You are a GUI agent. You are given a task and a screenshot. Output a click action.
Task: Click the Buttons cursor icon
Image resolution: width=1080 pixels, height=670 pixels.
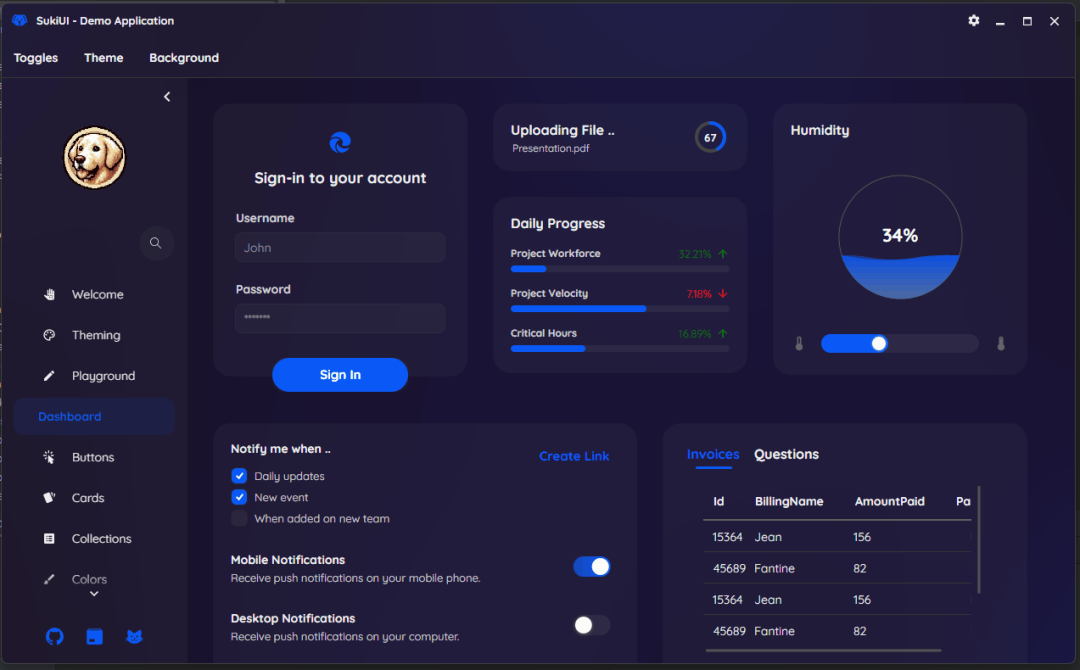coord(49,457)
